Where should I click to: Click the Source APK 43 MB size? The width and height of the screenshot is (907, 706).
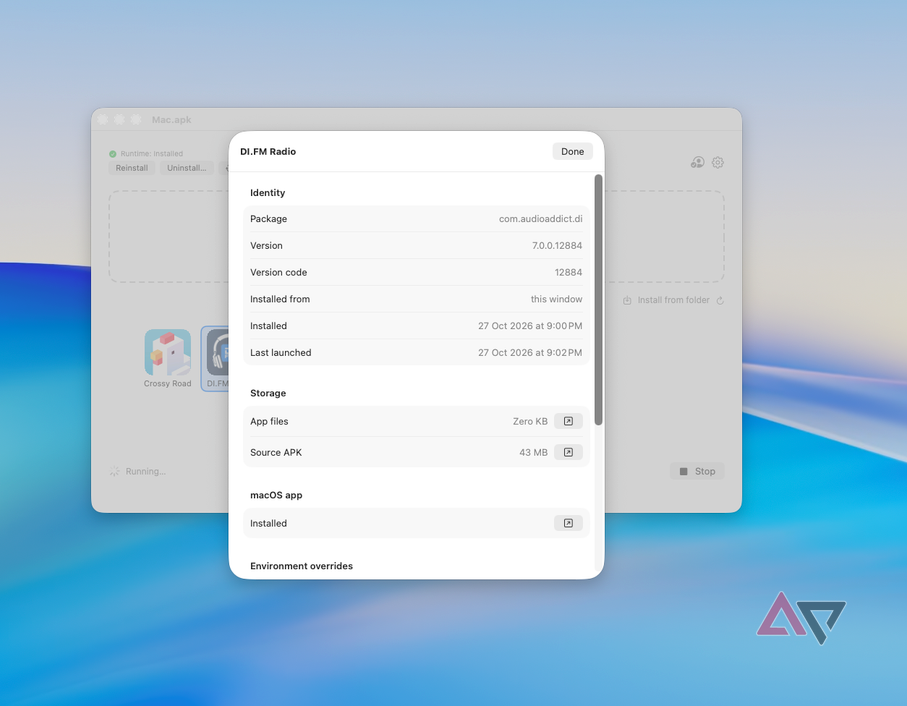point(533,452)
